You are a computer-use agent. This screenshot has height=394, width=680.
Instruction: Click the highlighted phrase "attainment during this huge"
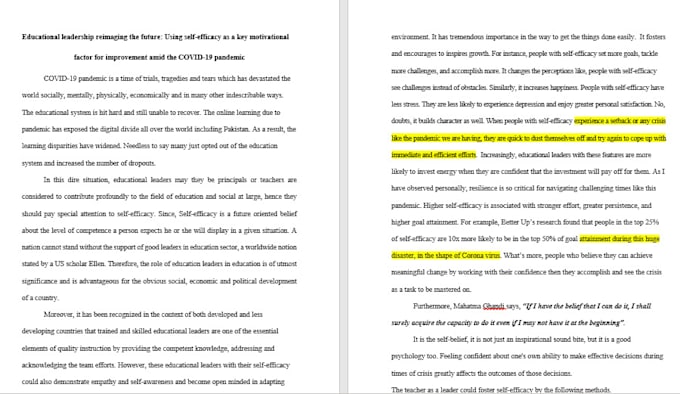tap(619, 238)
